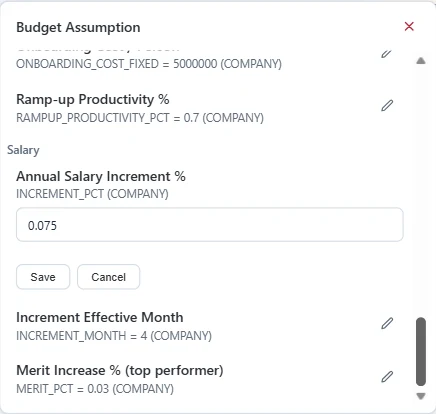Click Merit Increase % (top performer) label
The height and width of the screenshot is (414, 436).
click(120, 370)
